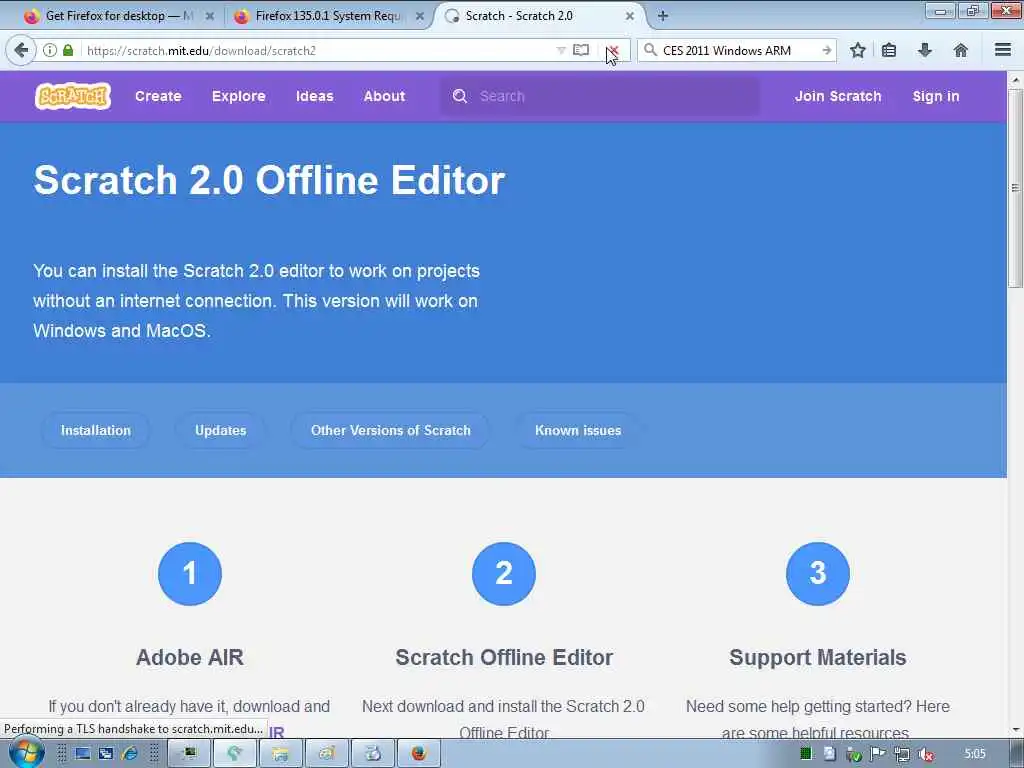Click step 3 circle above Support Materials
This screenshot has width=1024, height=768.
(818, 573)
